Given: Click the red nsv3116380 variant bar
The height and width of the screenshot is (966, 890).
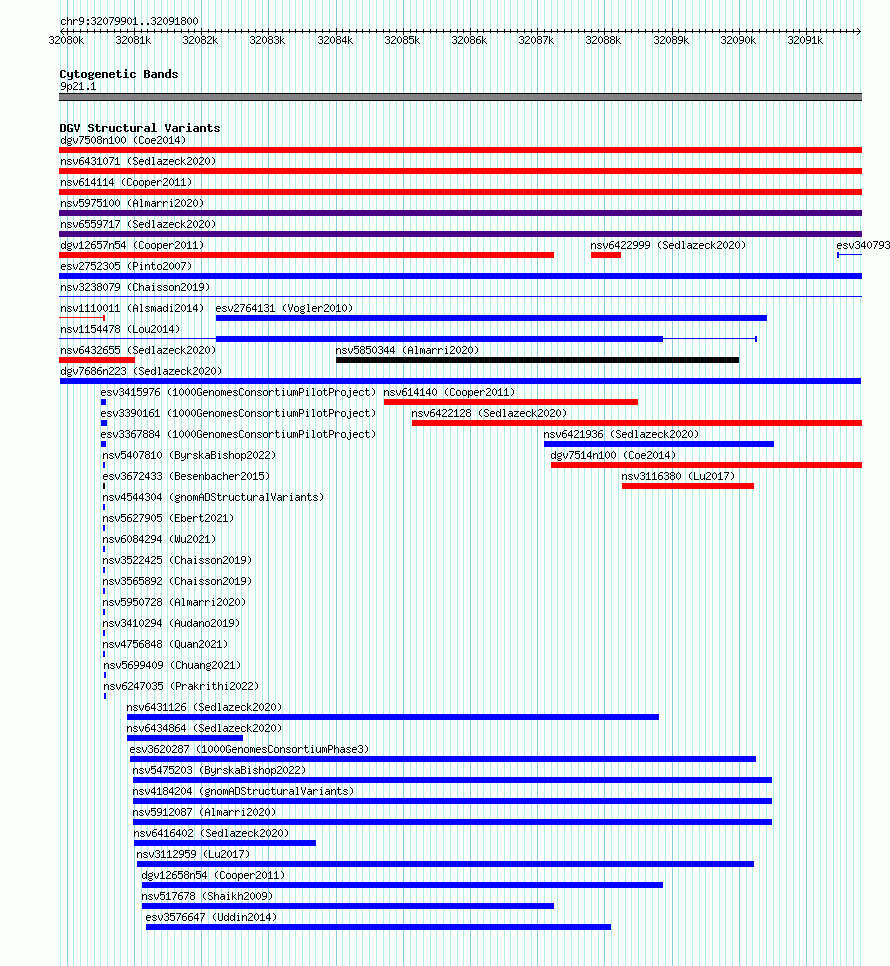Looking at the screenshot, I should pyautogui.click(x=688, y=486).
